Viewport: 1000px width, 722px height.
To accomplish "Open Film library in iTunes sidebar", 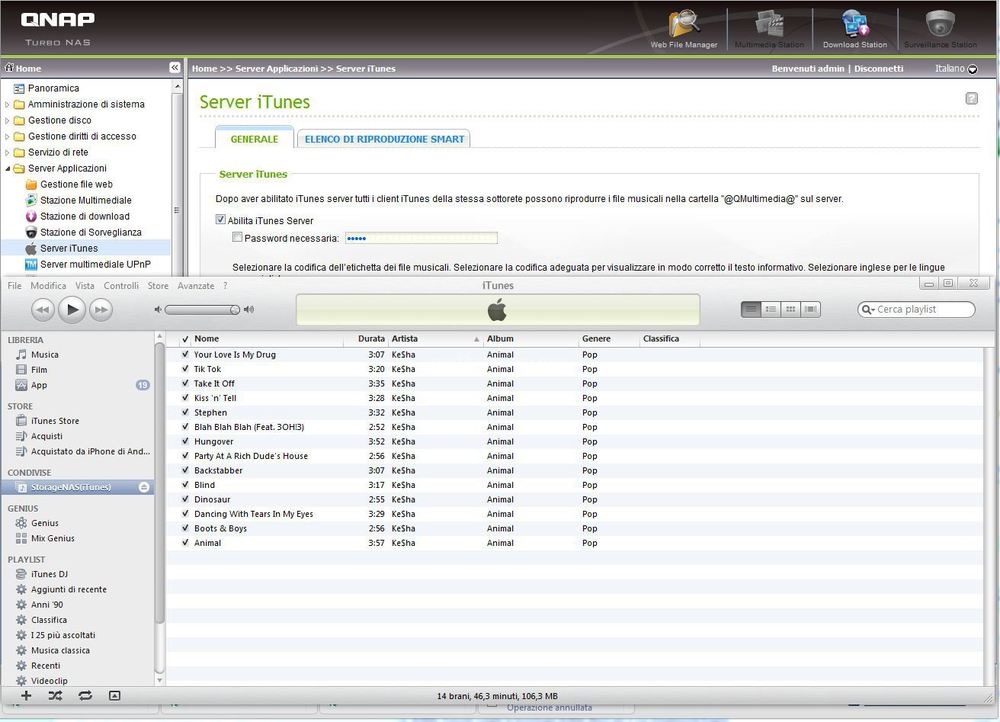I will click(39, 370).
